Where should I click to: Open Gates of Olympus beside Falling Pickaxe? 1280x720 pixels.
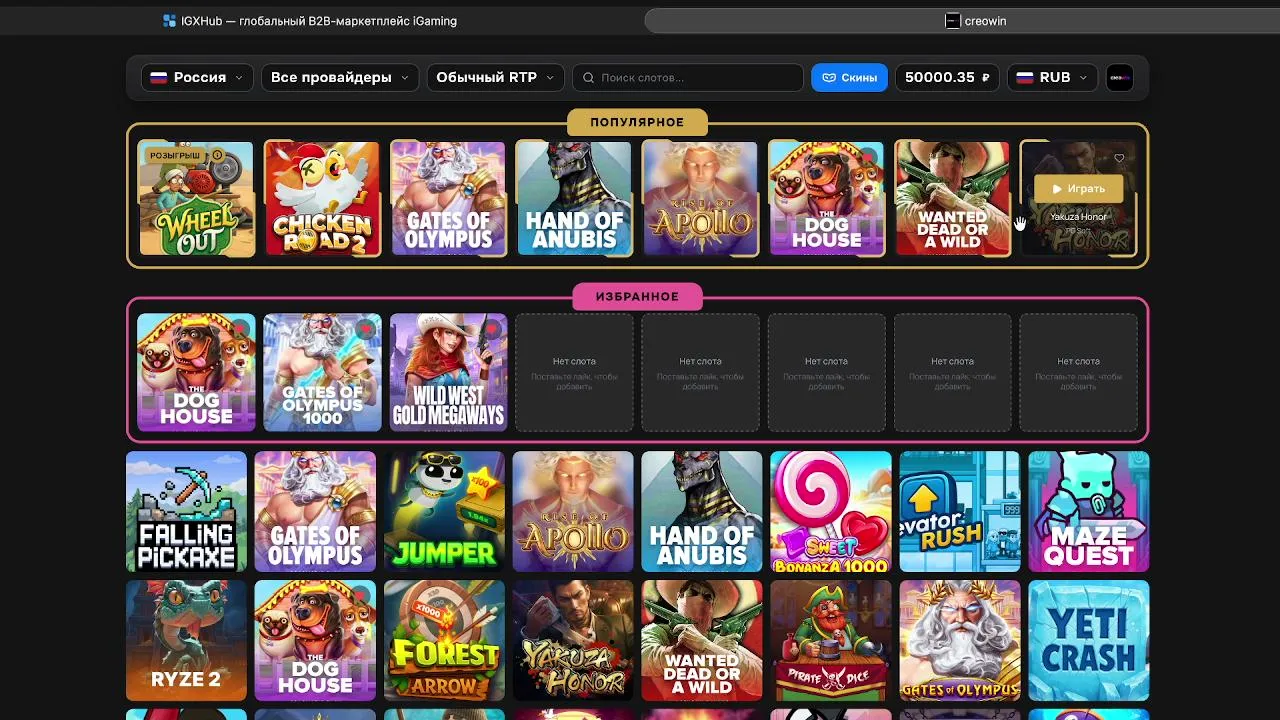(315, 512)
